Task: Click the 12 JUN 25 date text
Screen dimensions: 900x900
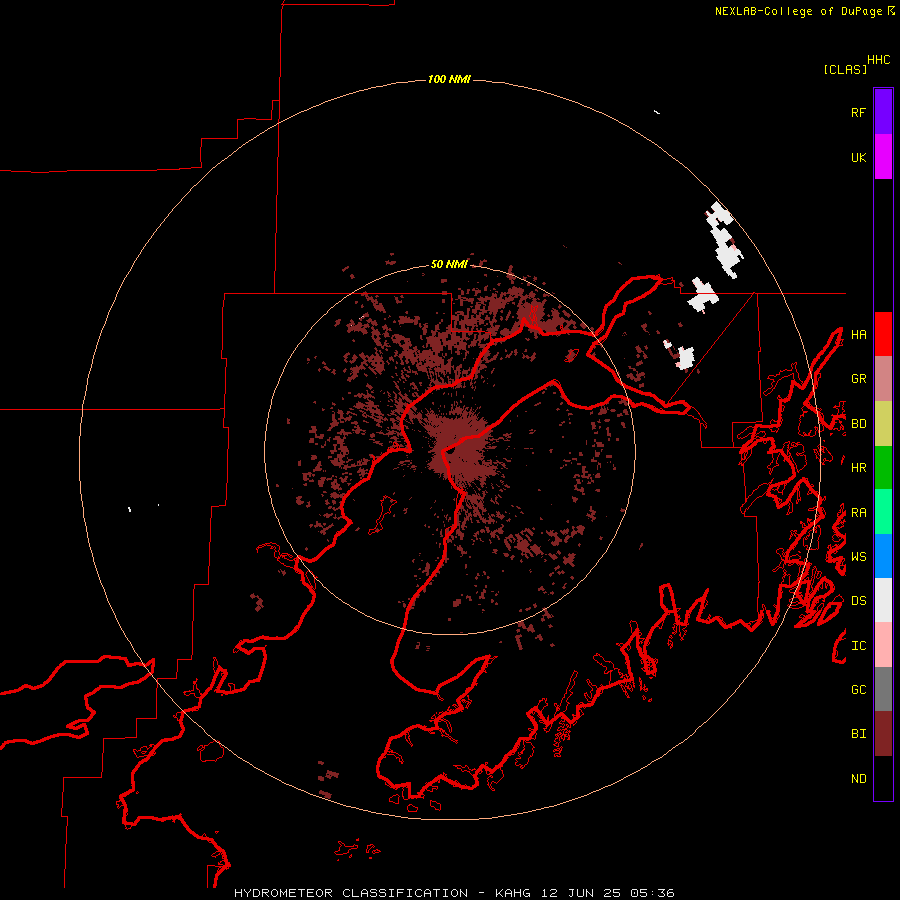Action: tap(580, 893)
